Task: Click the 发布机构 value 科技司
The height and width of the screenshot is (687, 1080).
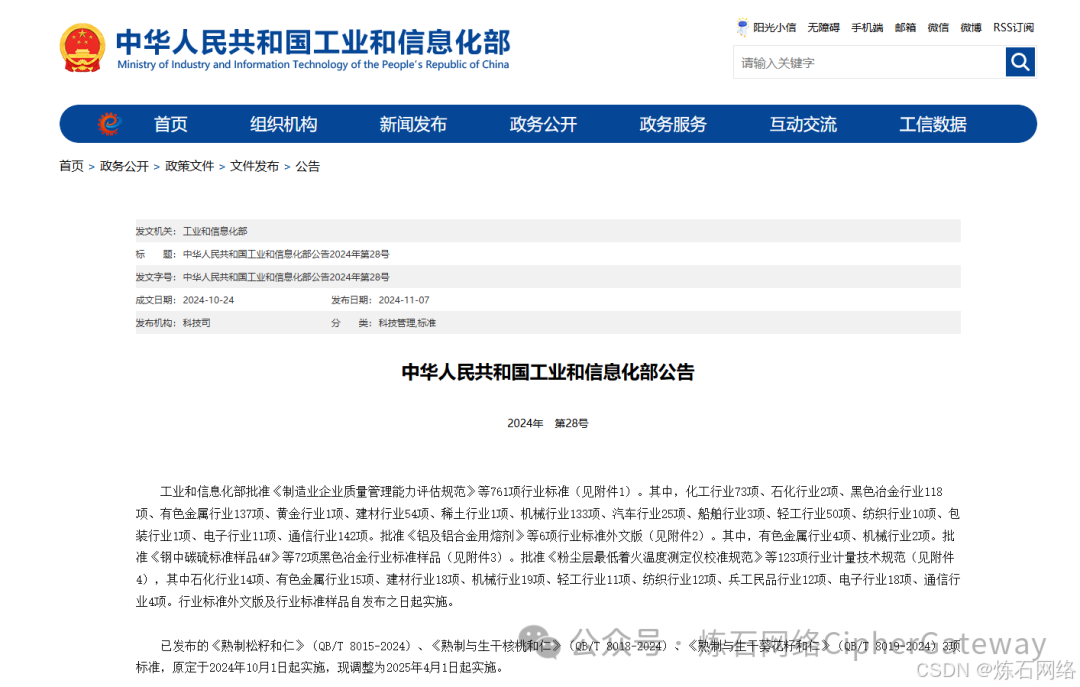Action: (197, 322)
